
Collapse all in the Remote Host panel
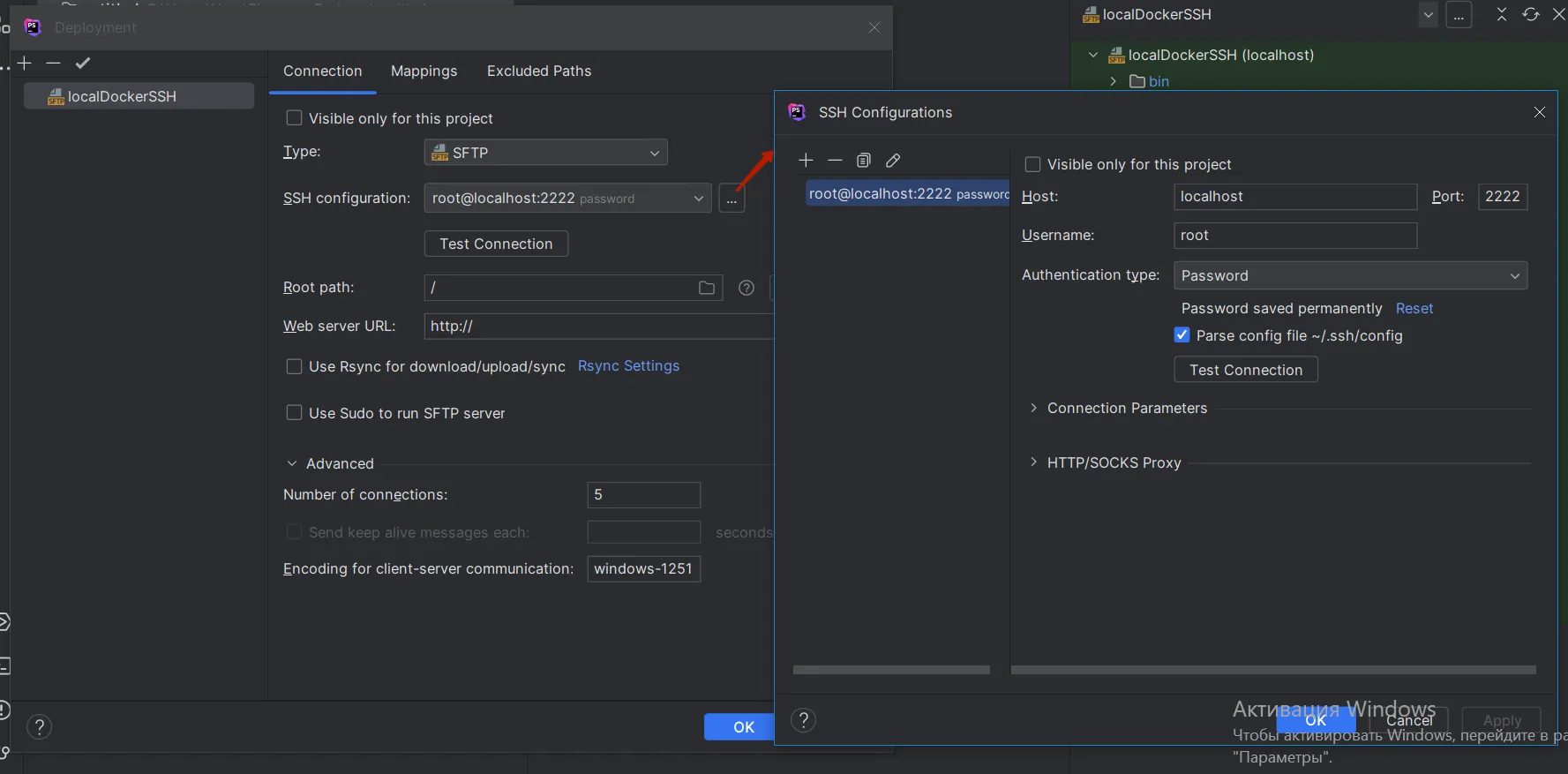click(x=1502, y=14)
